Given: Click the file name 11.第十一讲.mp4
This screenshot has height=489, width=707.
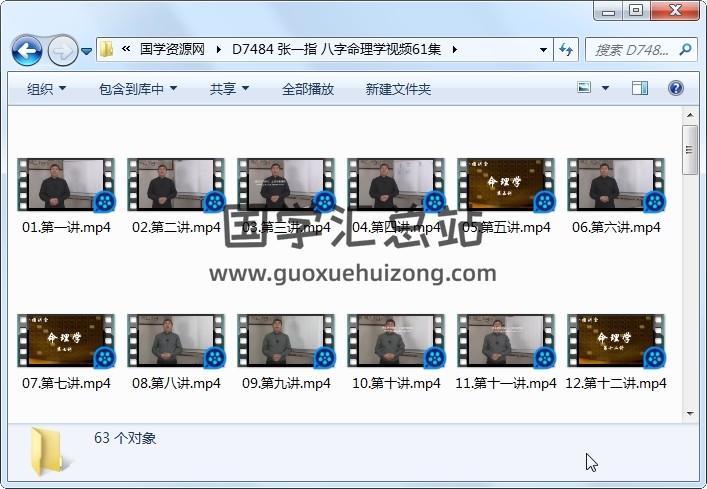Looking at the screenshot, I should click(x=506, y=383).
